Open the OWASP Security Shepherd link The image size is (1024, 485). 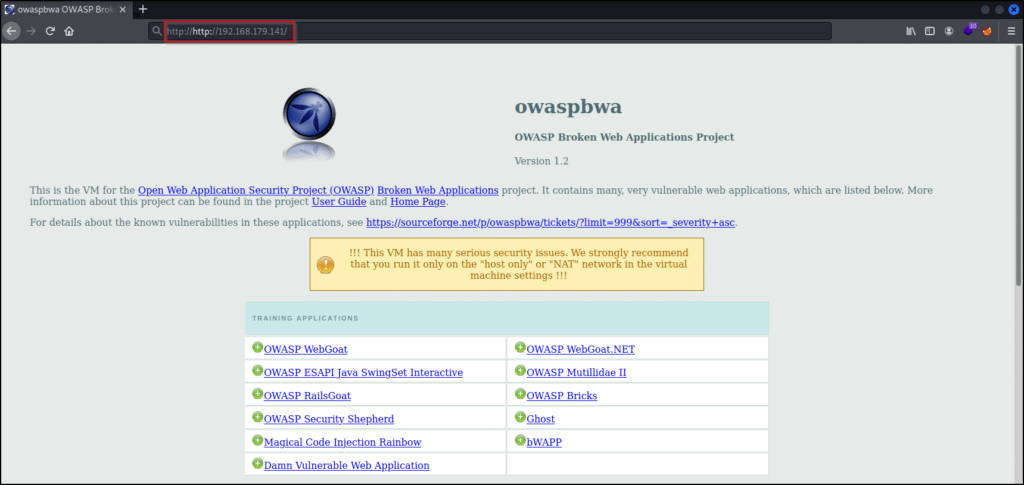pyautogui.click(x=328, y=419)
